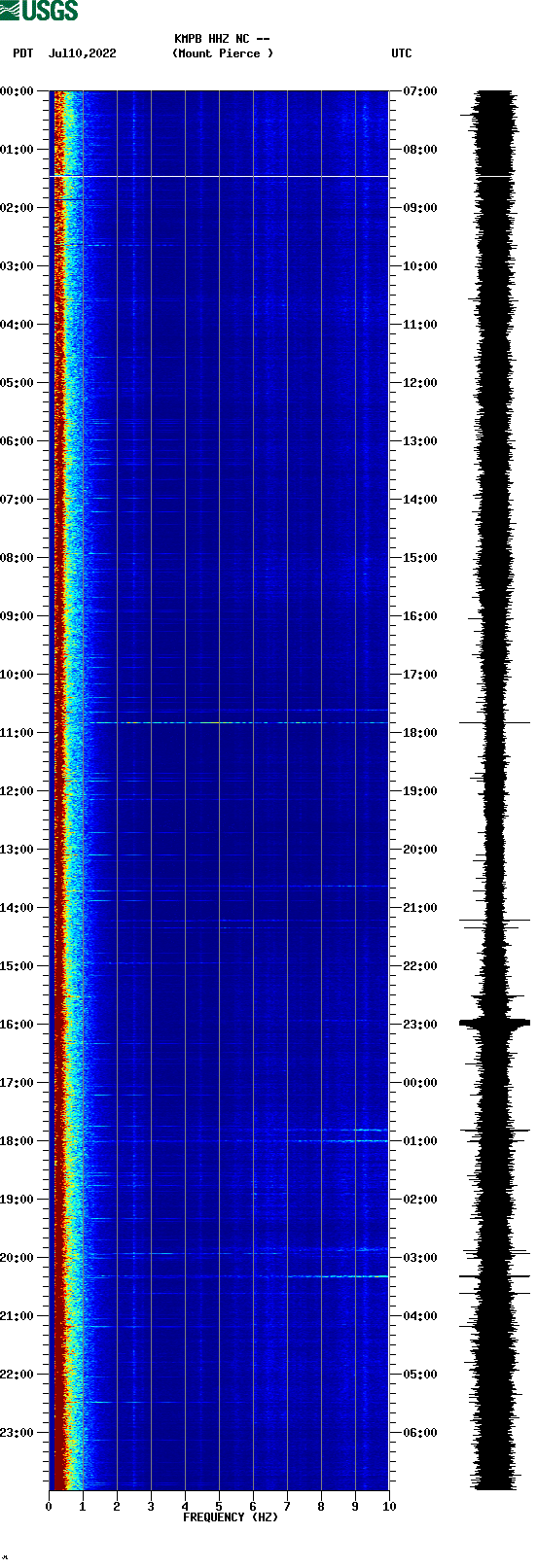The height and width of the screenshot is (1568, 537).
Task: Click the '(Mount Pierce )' label
Action: point(223,53)
